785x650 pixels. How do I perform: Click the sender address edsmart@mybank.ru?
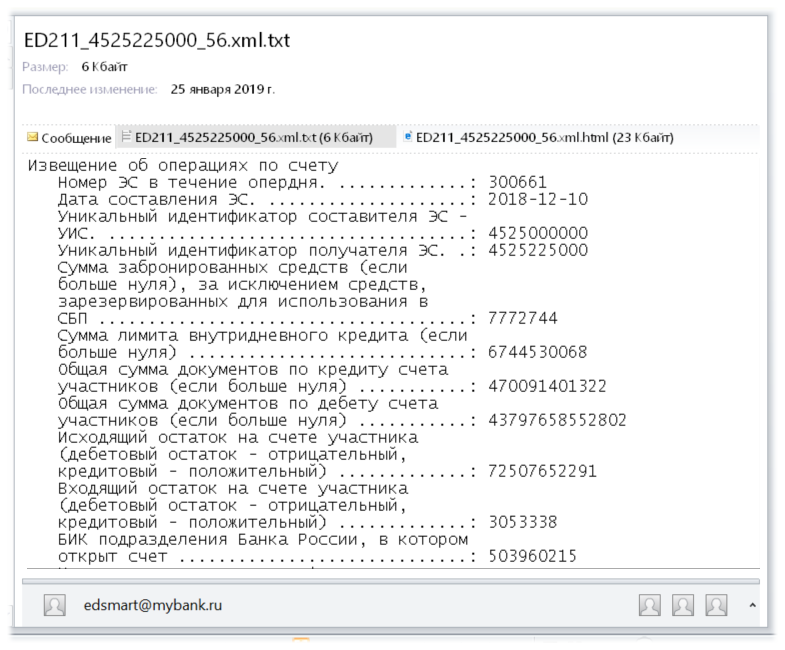point(153,605)
